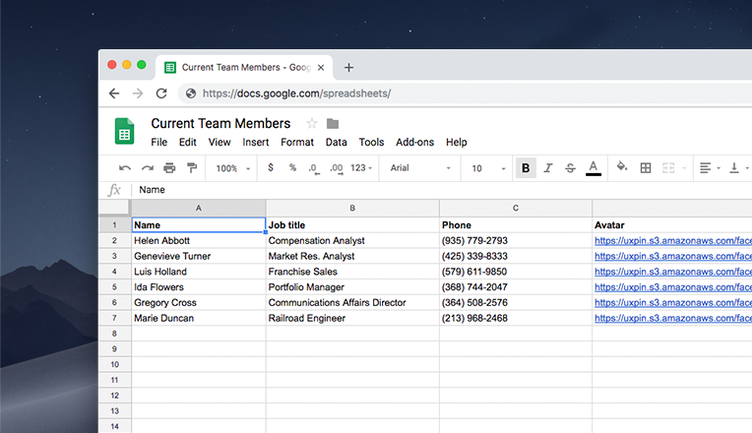
Task: Select row 2 header
Action: pyautogui.click(x=114, y=240)
